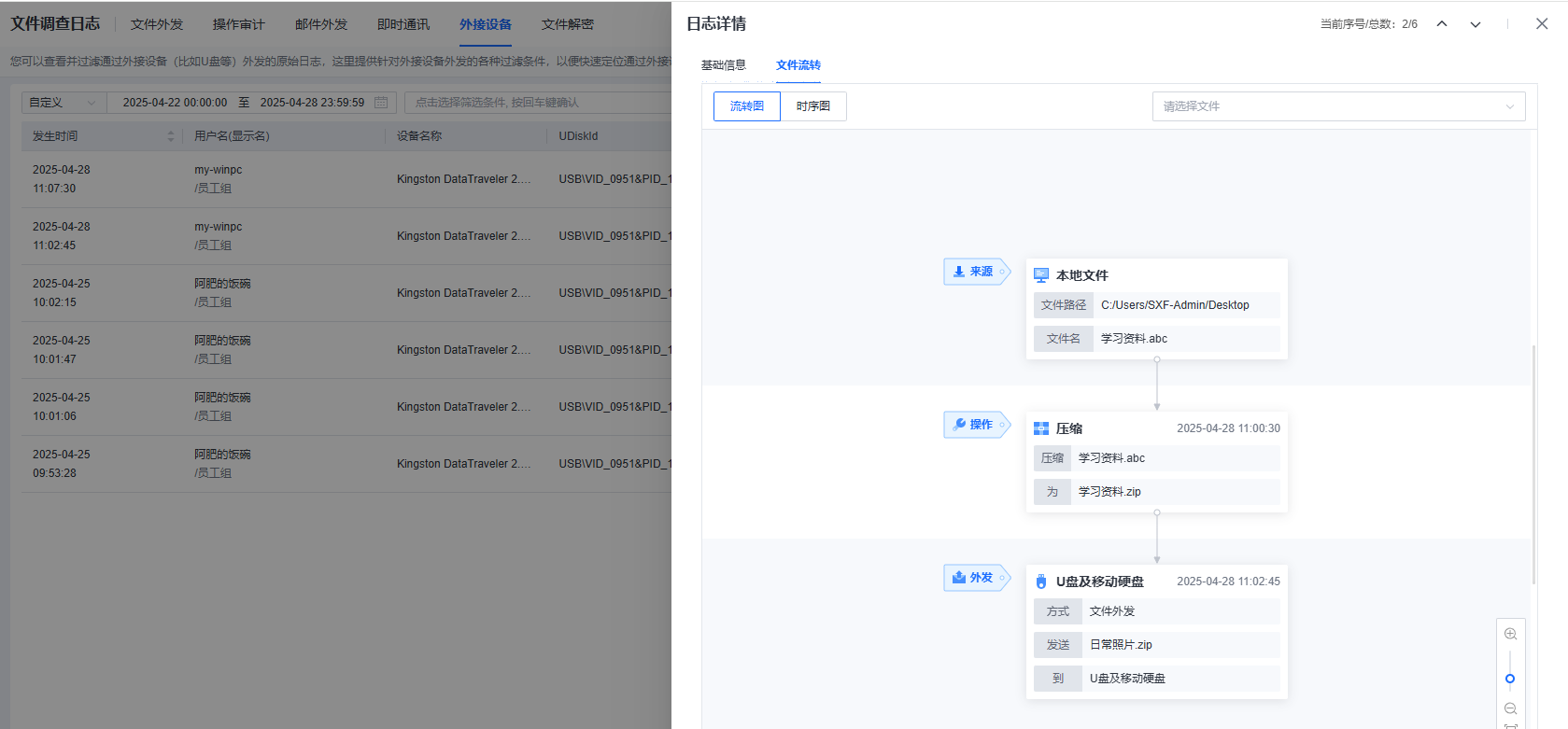Switch to 时序图 timeline view
1568x729 pixels.
tap(813, 106)
